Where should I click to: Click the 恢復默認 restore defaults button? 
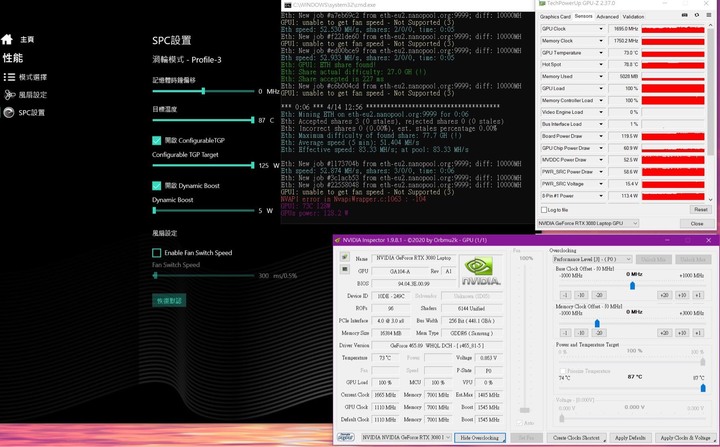point(169,300)
